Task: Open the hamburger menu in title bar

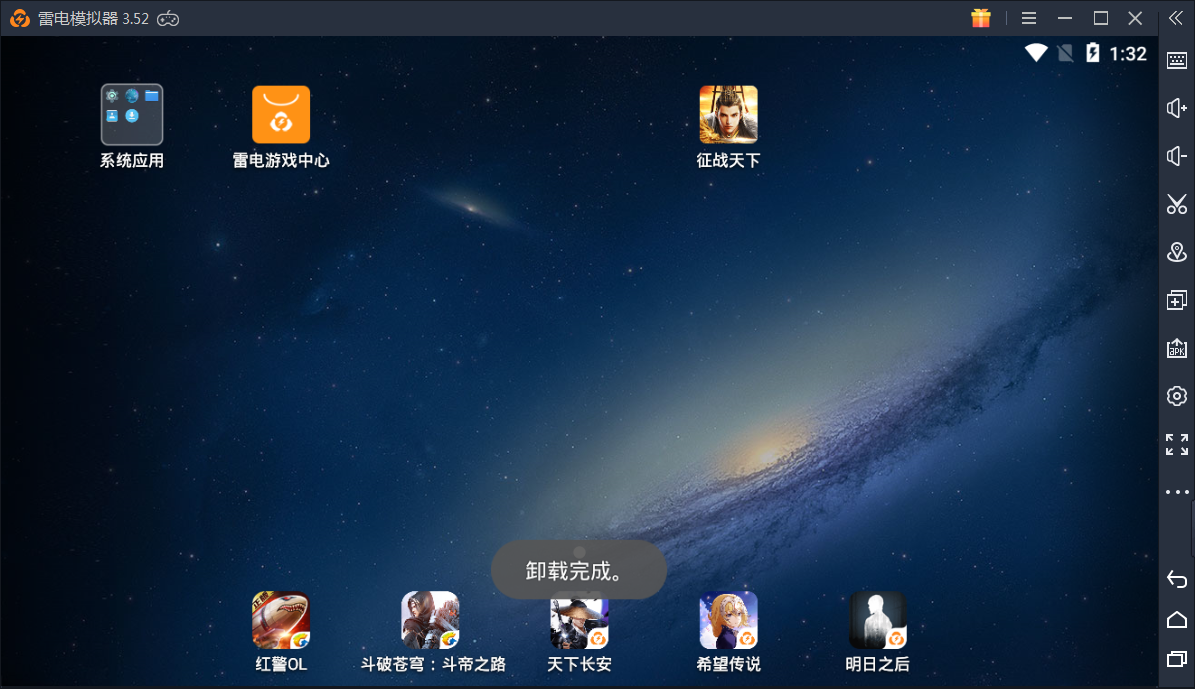Action: click(1029, 18)
